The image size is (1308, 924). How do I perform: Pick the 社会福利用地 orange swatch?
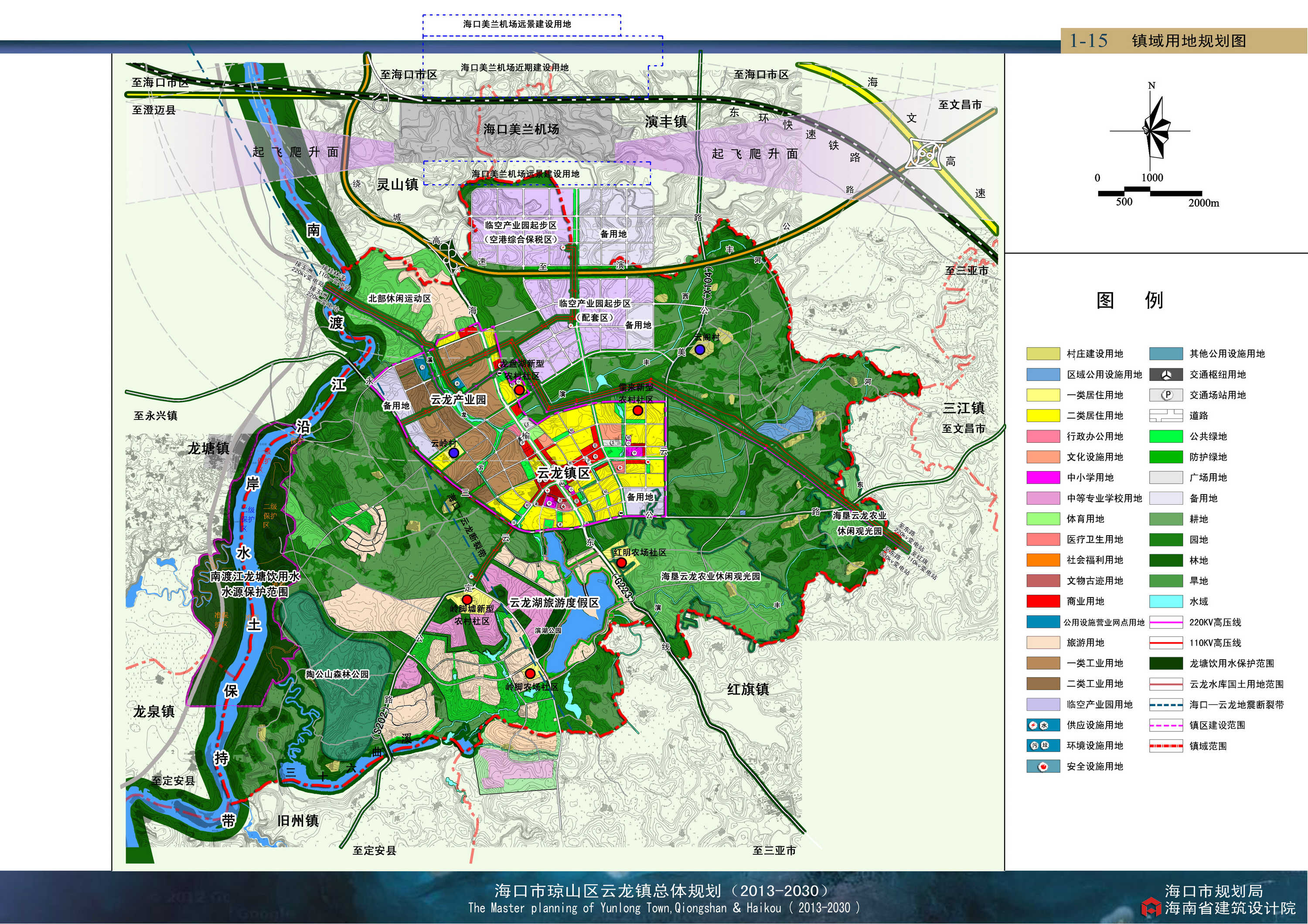[x=1043, y=560]
